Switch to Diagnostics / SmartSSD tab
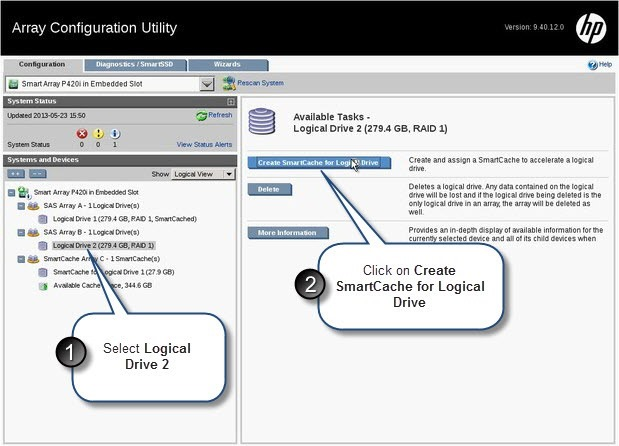The width and height of the screenshot is (619, 446). click(x=135, y=64)
